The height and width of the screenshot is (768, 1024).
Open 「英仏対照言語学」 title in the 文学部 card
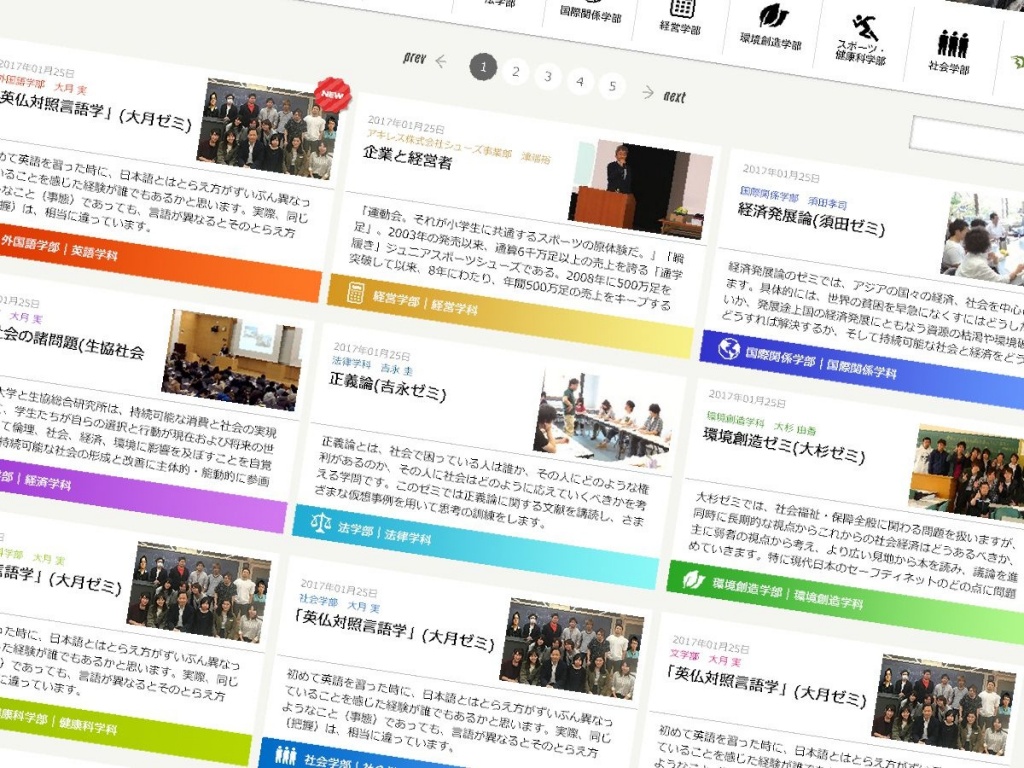click(x=765, y=686)
